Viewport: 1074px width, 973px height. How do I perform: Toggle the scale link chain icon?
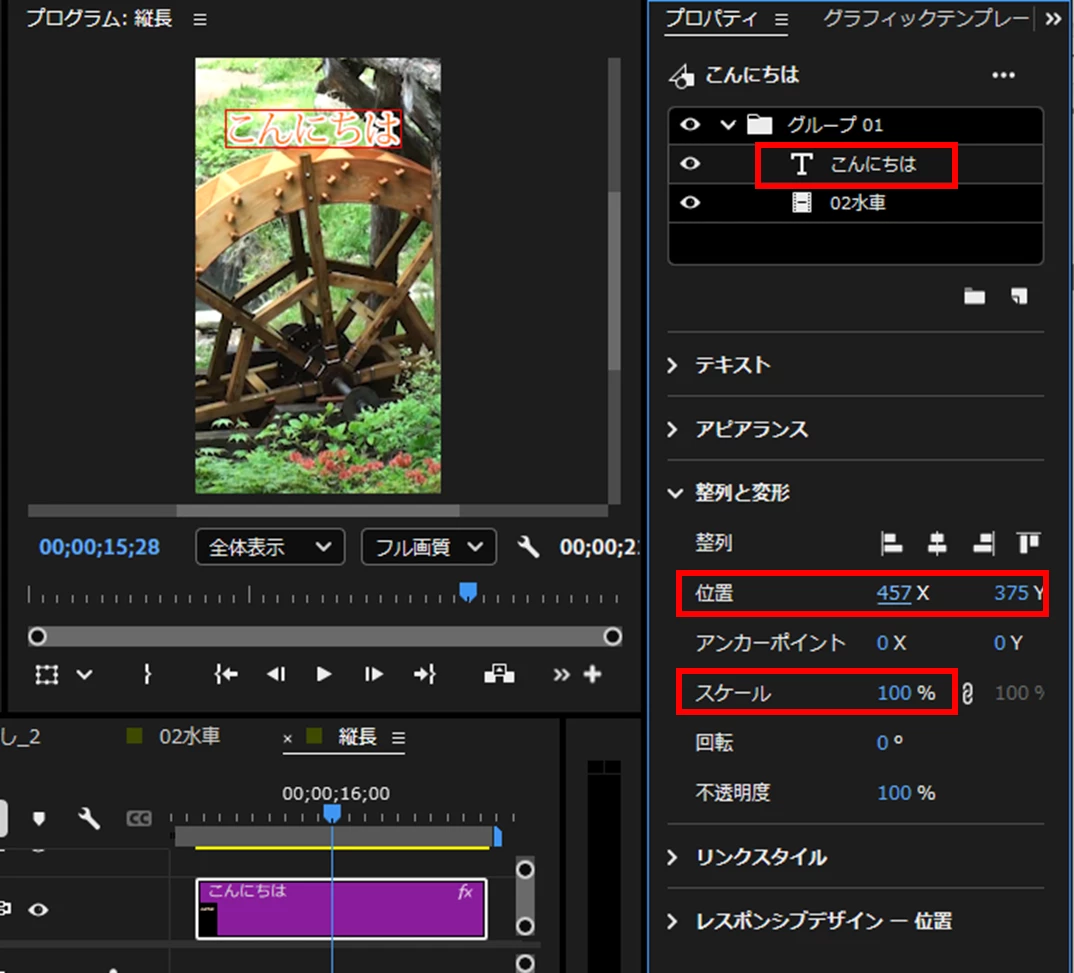[967, 694]
